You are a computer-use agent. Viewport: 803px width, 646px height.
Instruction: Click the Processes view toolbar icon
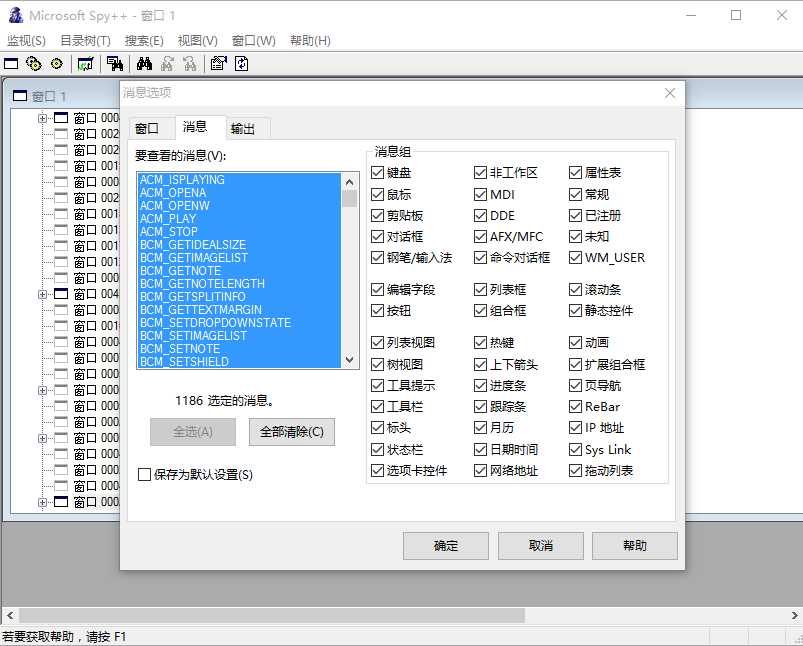click(34, 64)
